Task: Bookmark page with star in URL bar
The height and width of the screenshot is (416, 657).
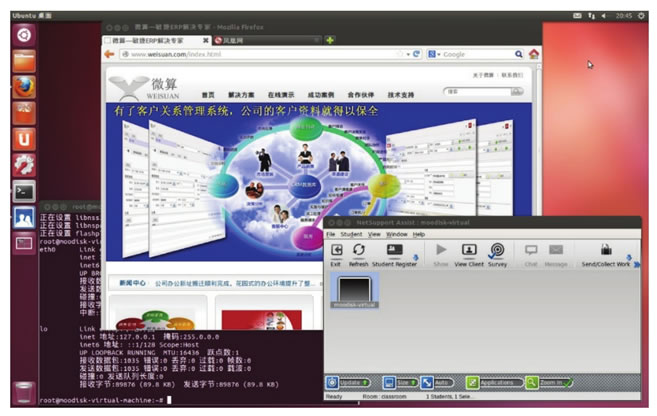Action: (400, 54)
